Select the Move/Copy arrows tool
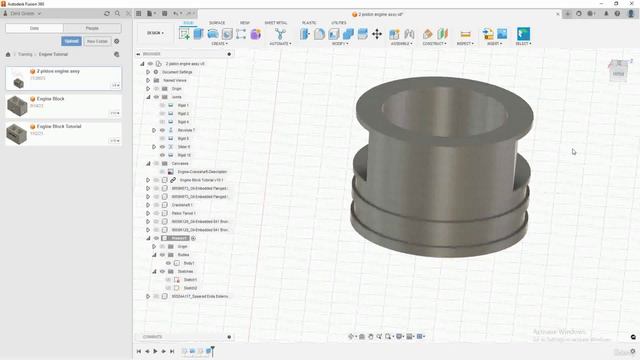Screen dimensions: 640x360 tap(377, 34)
